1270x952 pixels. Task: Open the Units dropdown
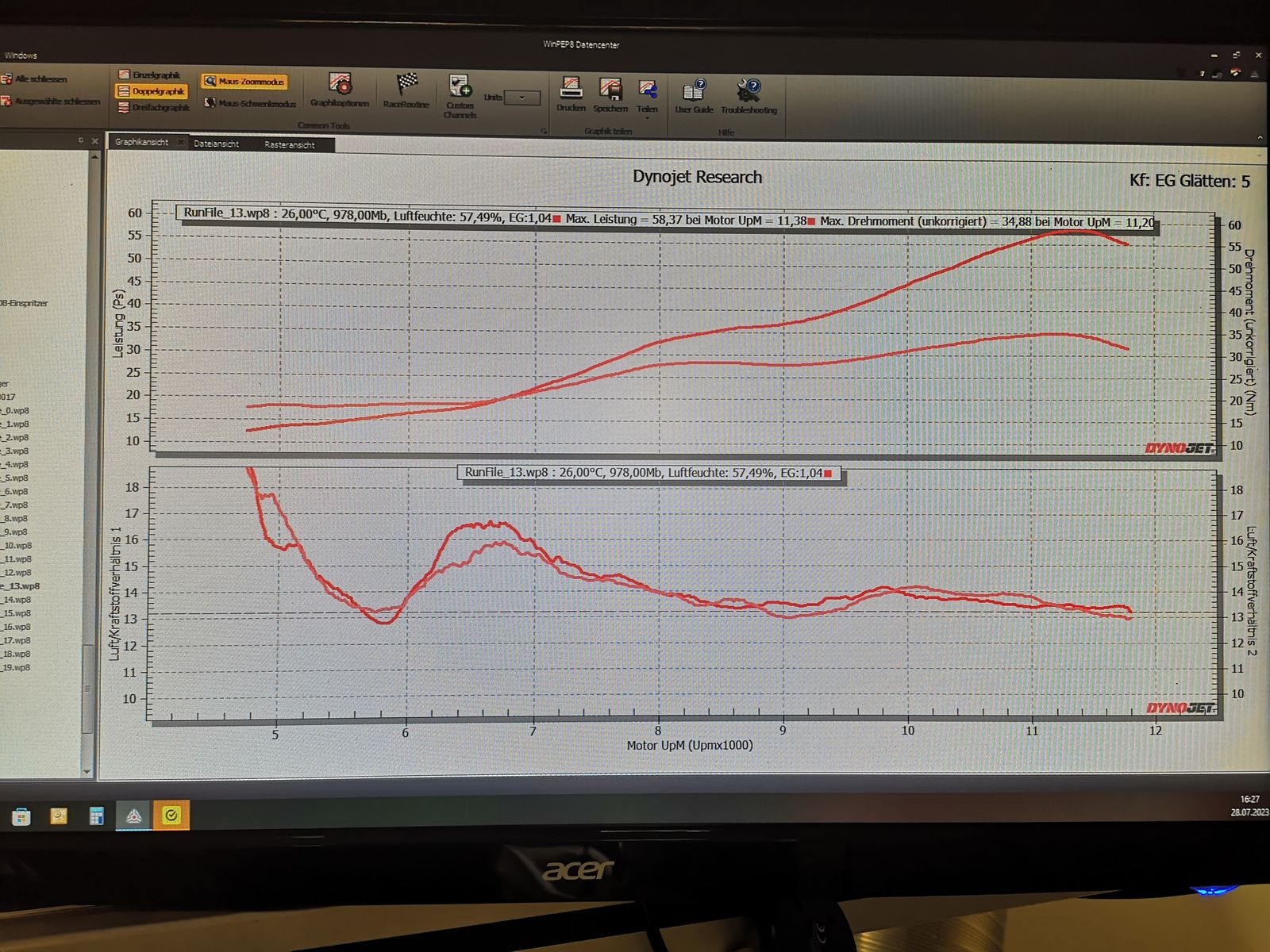point(522,98)
